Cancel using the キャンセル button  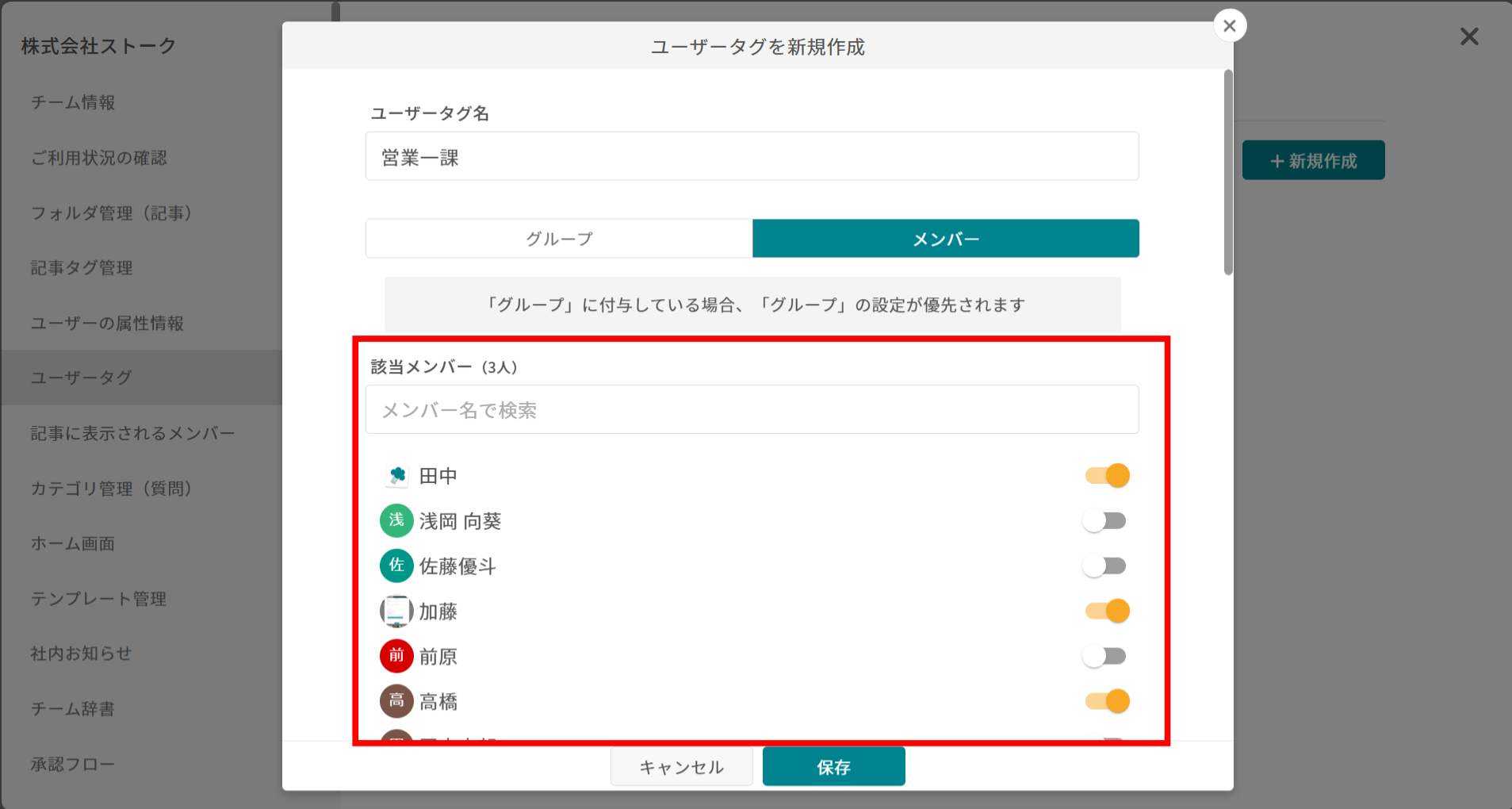(681, 766)
